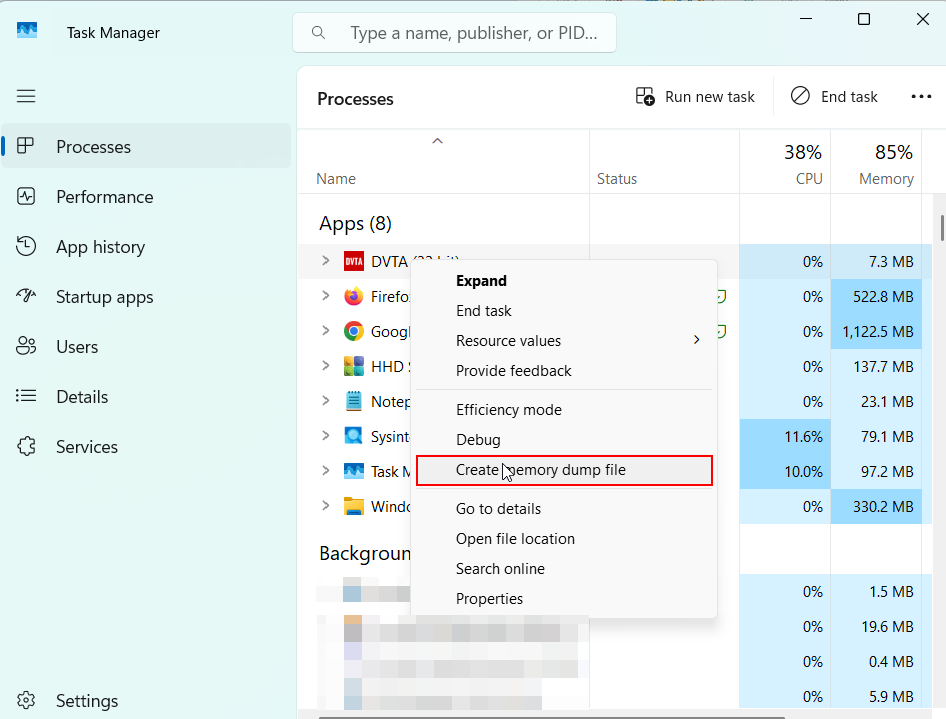946x719 pixels.
Task: Click the DVTA app icon
Action: [x=354, y=262]
